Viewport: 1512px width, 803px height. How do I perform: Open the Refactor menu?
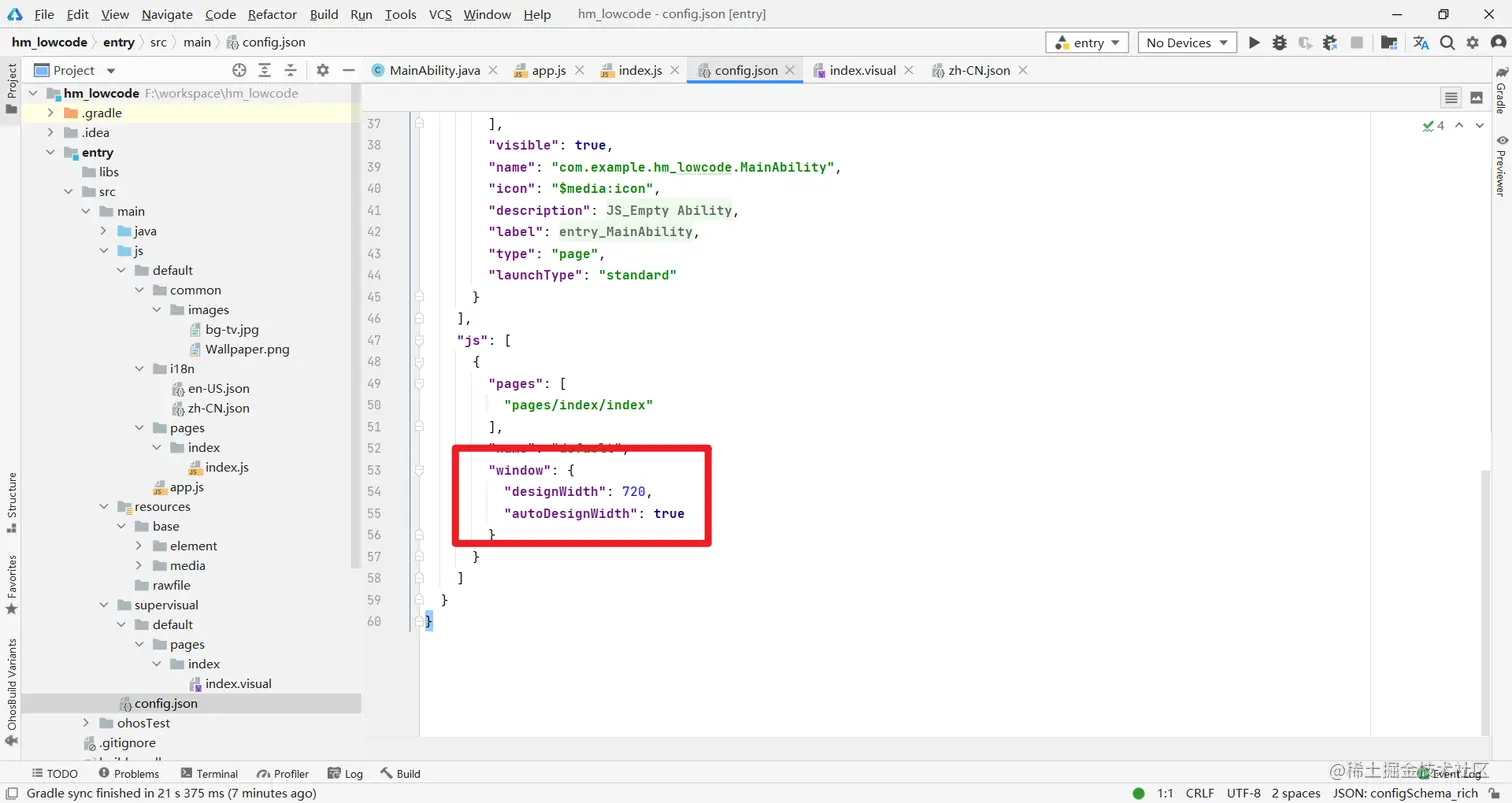coord(272,14)
